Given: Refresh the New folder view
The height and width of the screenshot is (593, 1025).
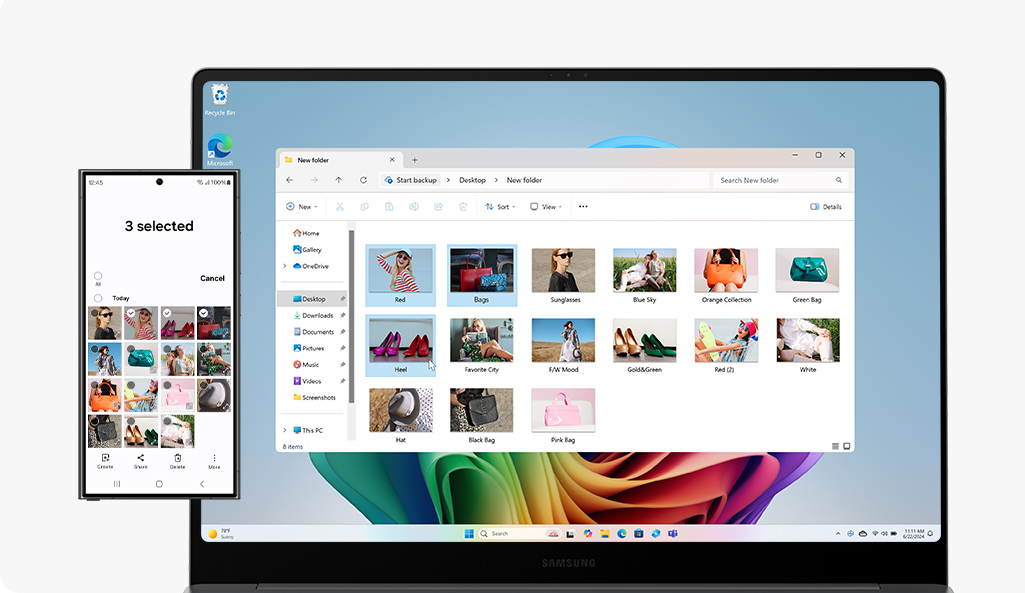Looking at the screenshot, I should coord(363,180).
